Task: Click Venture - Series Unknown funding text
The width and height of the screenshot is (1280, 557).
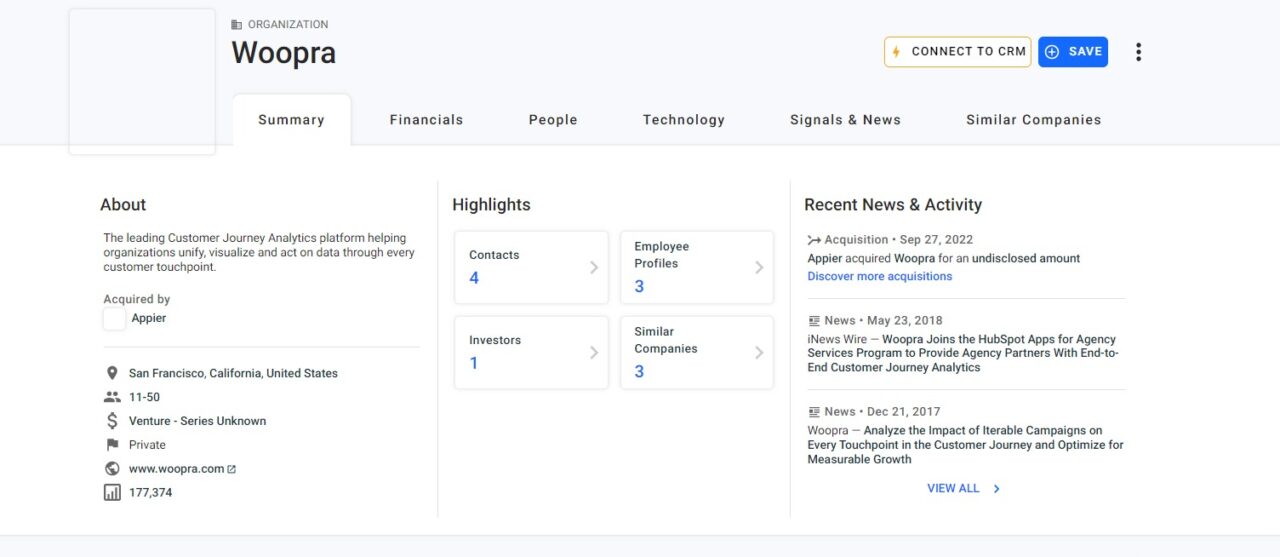Action: 197,421
